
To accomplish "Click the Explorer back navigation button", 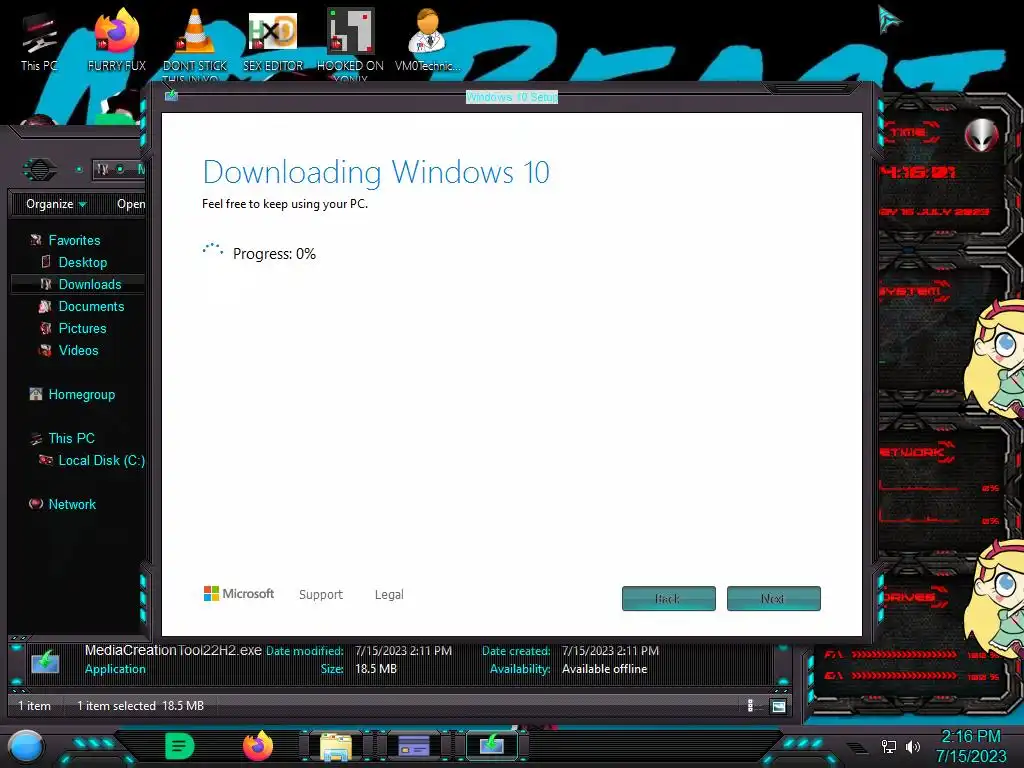I will click(40, 170).
